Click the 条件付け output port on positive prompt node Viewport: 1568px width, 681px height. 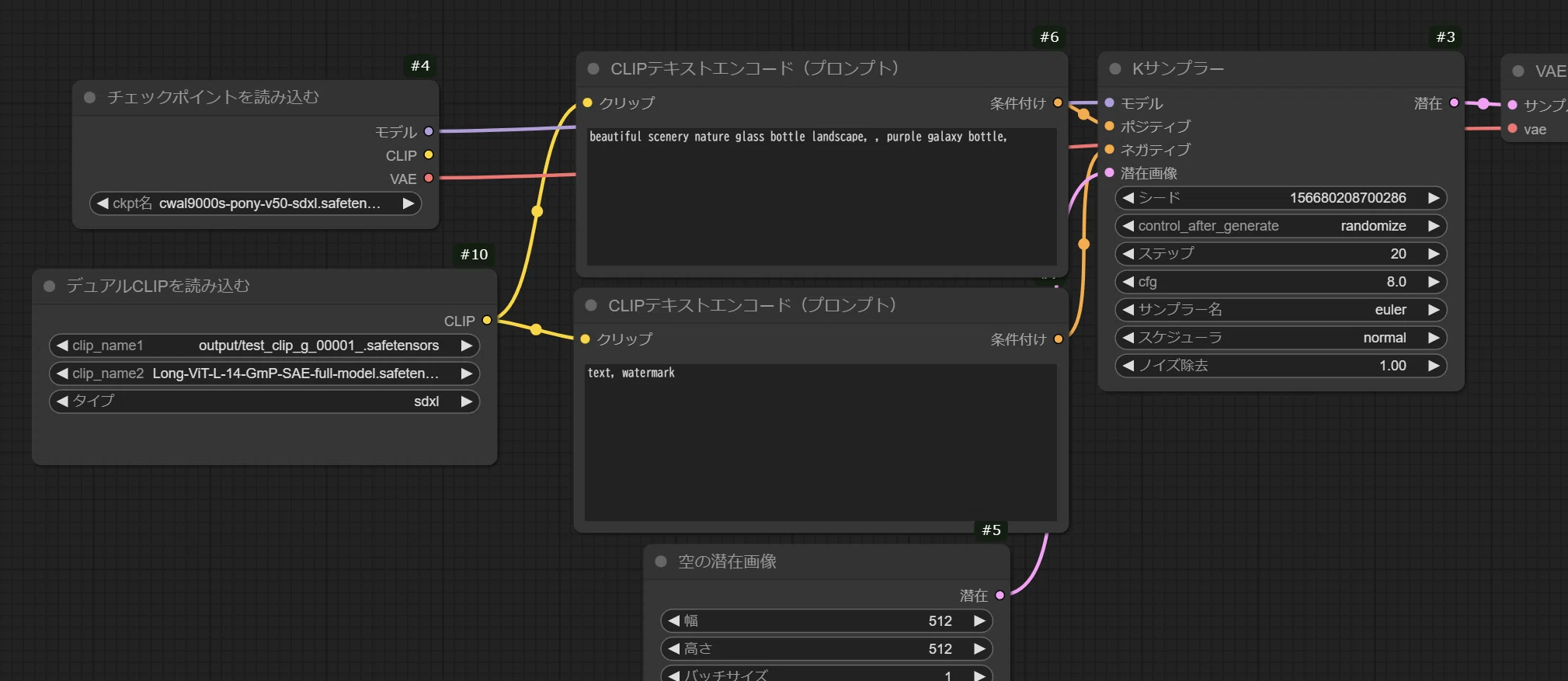coord(1058,102)
